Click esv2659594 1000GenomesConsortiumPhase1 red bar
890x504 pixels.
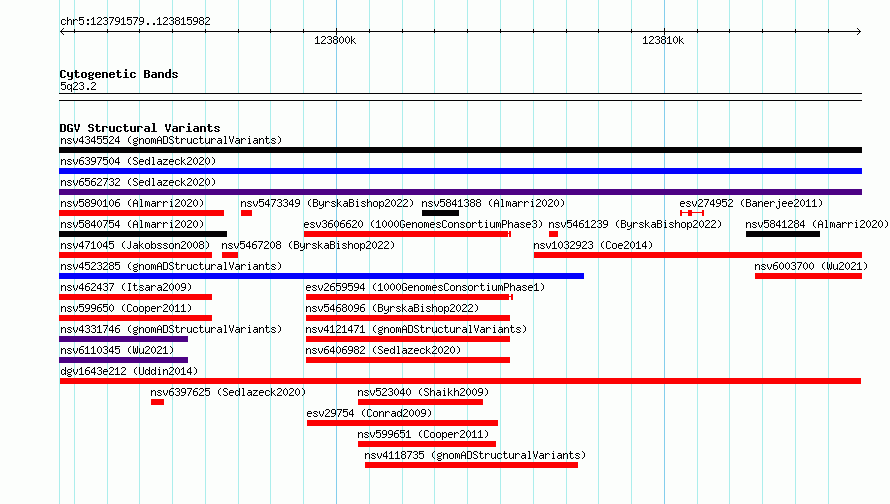click(x=409, y=297)
